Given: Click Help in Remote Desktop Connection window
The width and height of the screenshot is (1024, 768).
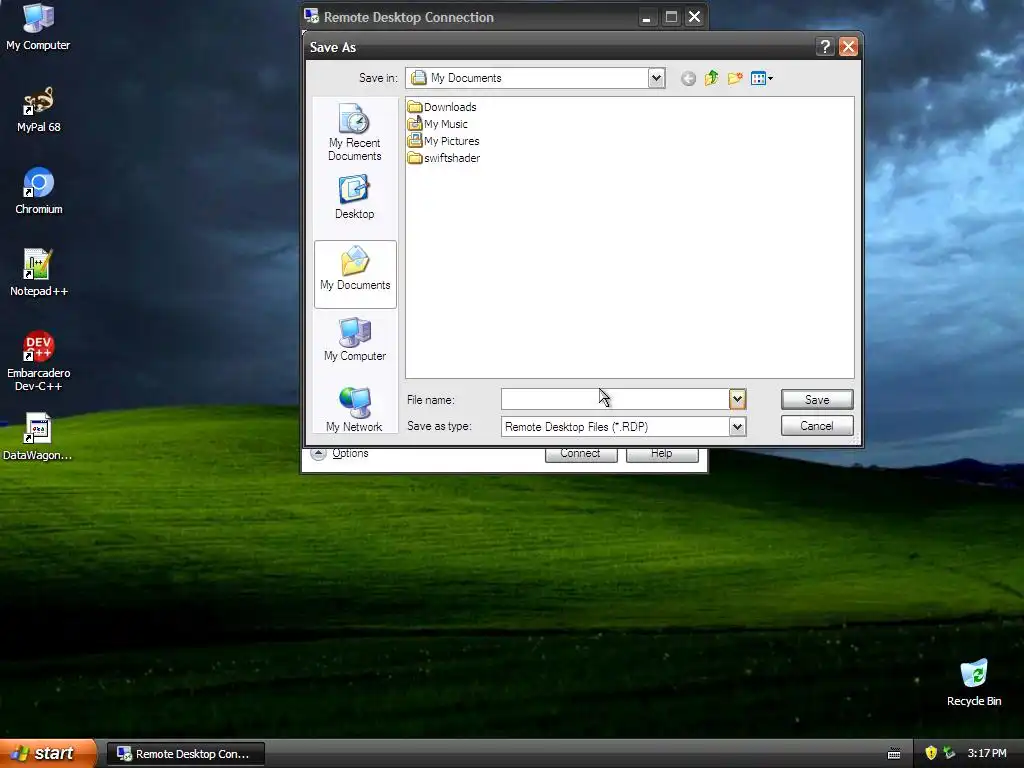Looking at the screenshot, I should click(662, 454).
